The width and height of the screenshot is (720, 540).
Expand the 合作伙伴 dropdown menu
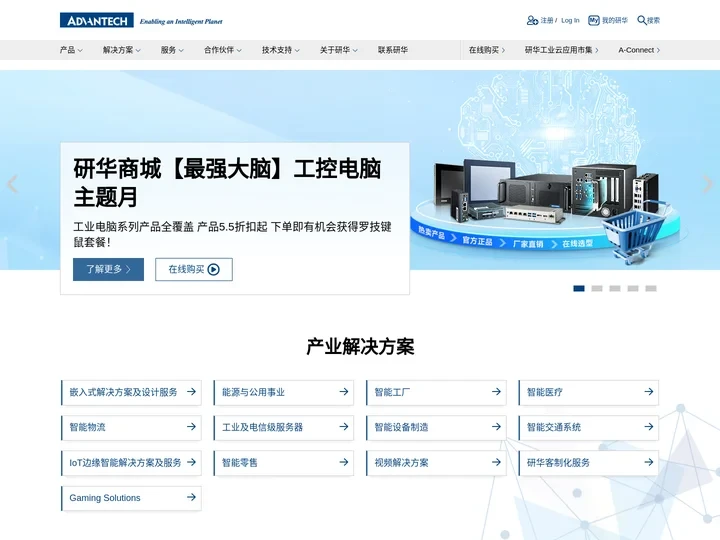click(x=223, y=50)
